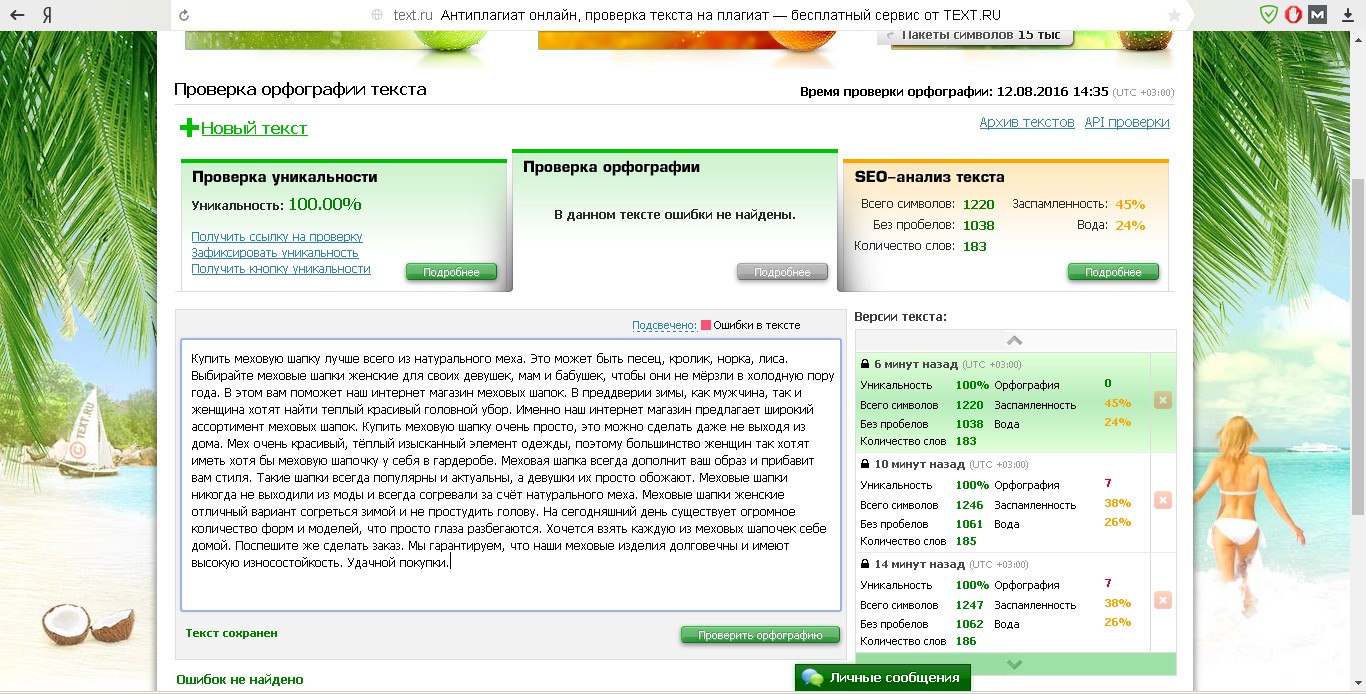Click 'Зафиксировать уникальность' link
The image size is (1366, 694).
coord(275,253)
